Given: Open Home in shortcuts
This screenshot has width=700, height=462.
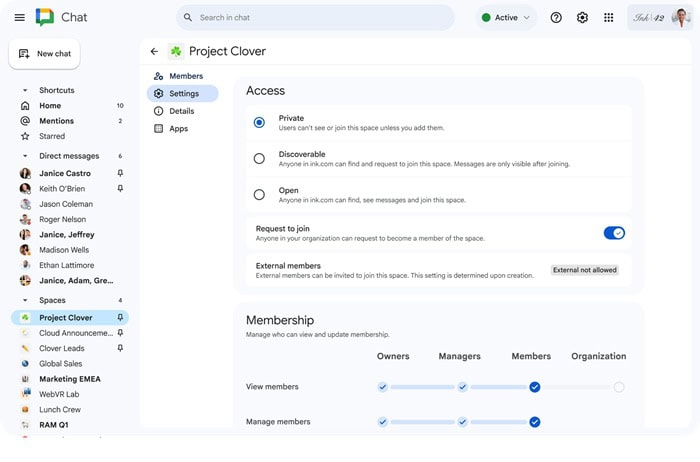Looking at the screenshot, I should click(70, 105).
